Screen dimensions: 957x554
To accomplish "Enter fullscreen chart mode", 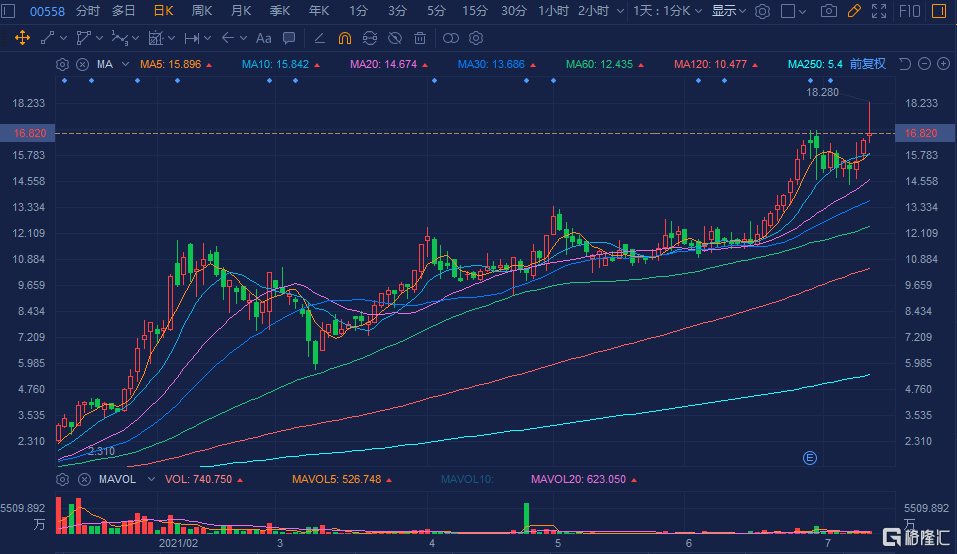I will point(878,11).
